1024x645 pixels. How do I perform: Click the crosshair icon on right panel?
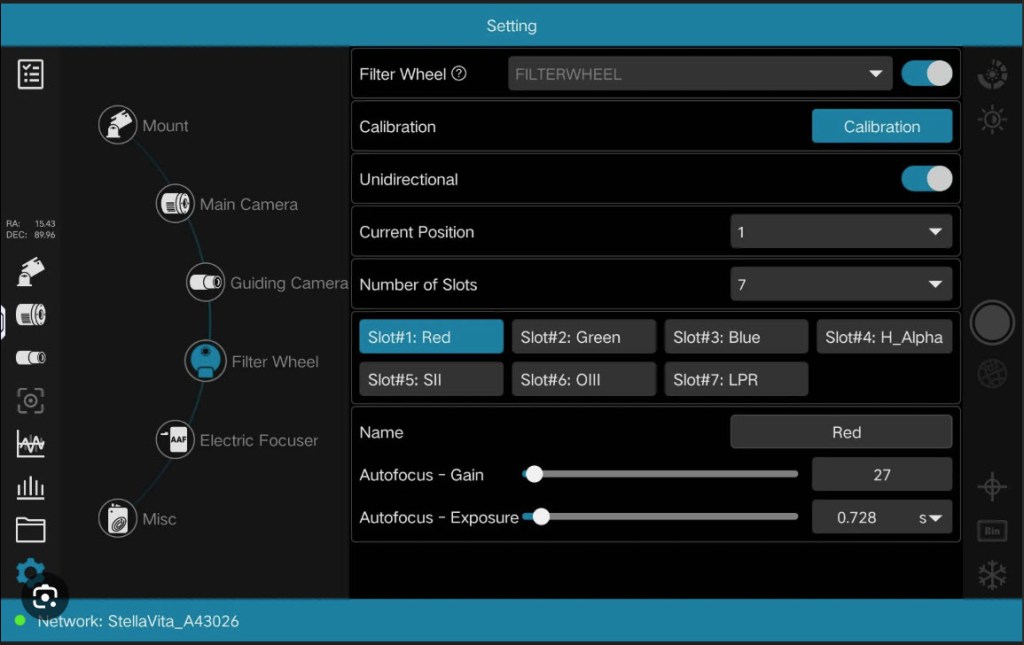tap(991, 487)
